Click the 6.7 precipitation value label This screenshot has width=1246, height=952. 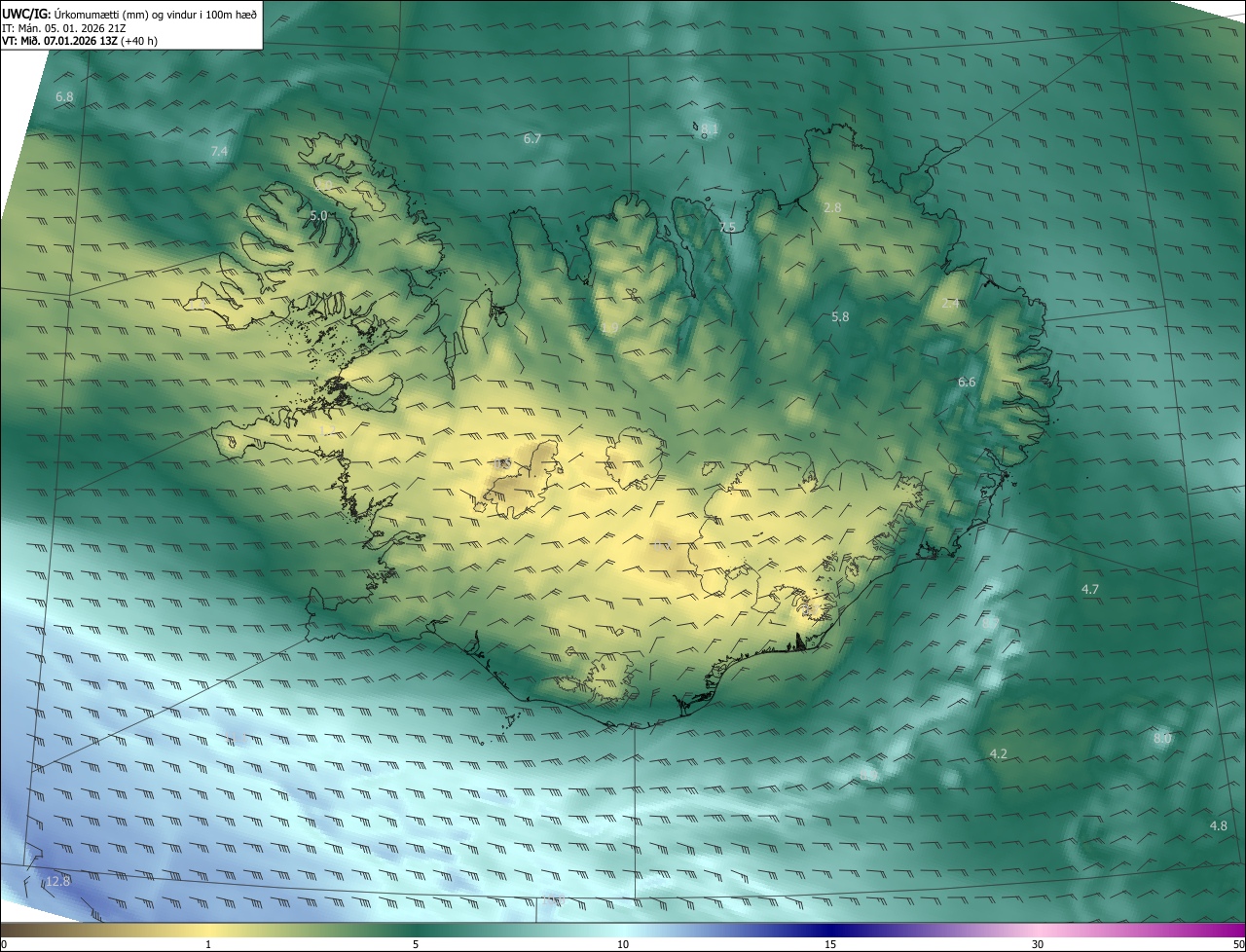(x=532, y=139)
